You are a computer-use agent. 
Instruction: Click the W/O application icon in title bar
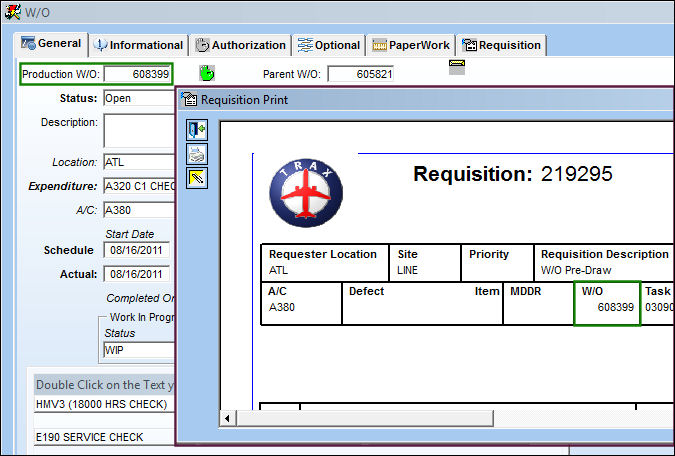tap(12, 12)
